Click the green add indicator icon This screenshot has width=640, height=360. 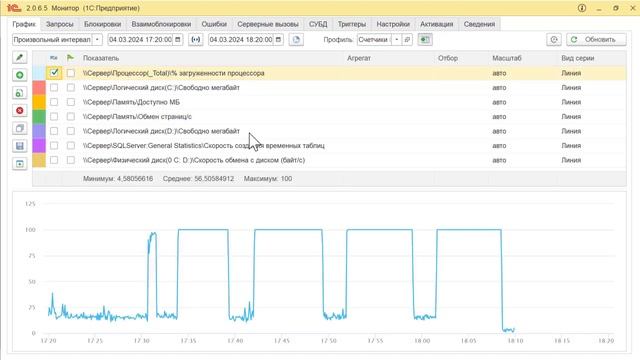pyautogui.click(x=19, y=75)
